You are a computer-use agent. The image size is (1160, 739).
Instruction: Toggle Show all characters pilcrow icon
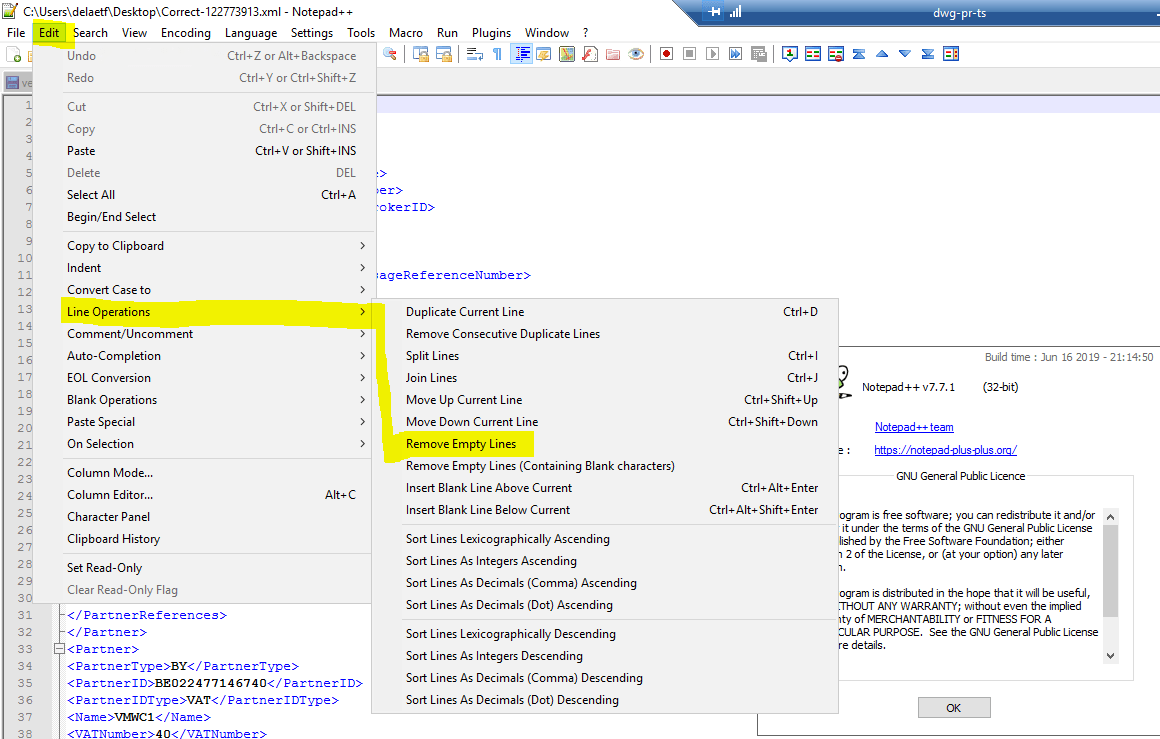[497, 54]
